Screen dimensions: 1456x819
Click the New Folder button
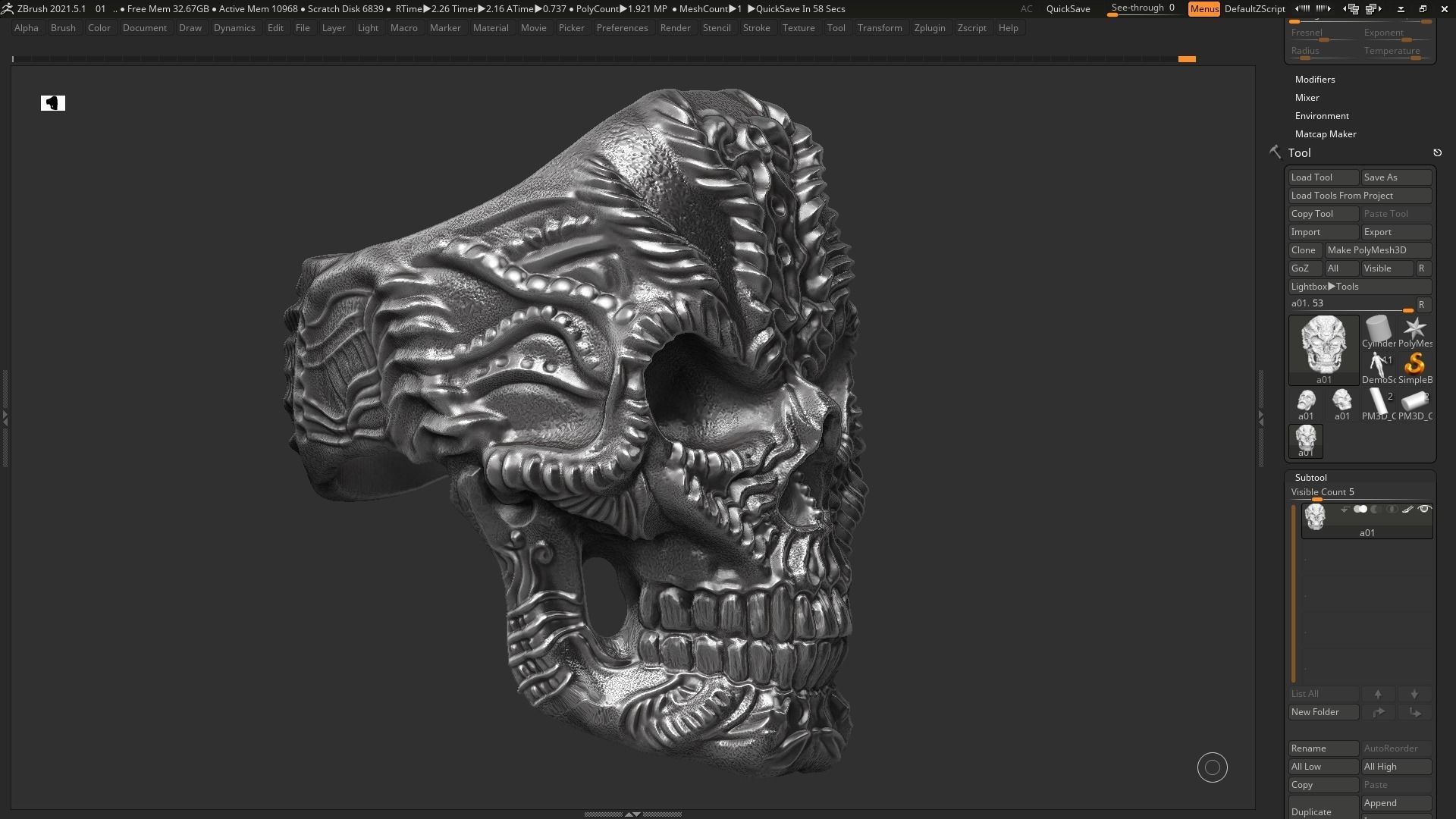coord(1323,712)
